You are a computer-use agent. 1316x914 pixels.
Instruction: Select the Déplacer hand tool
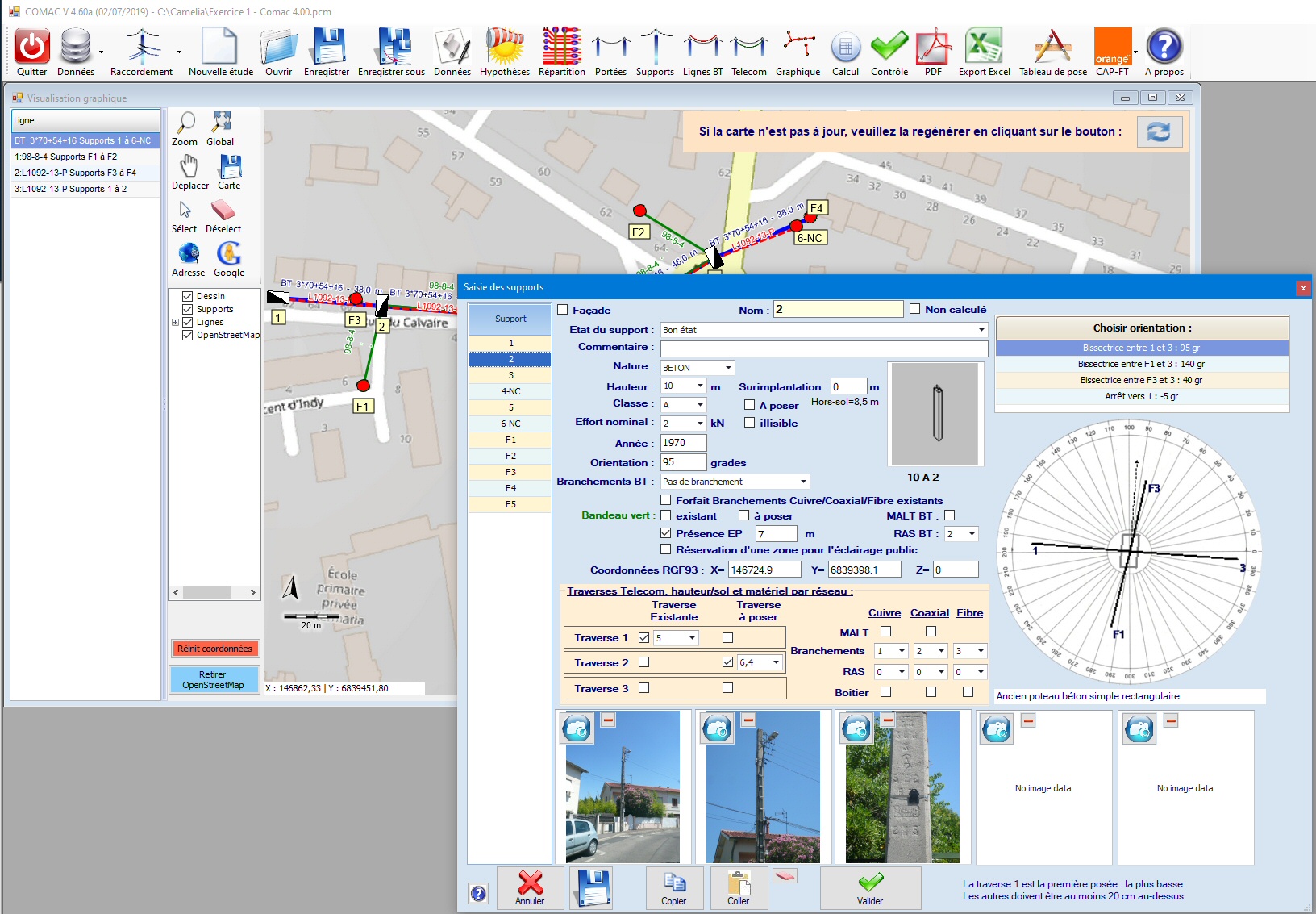click(x=189, y=167)
